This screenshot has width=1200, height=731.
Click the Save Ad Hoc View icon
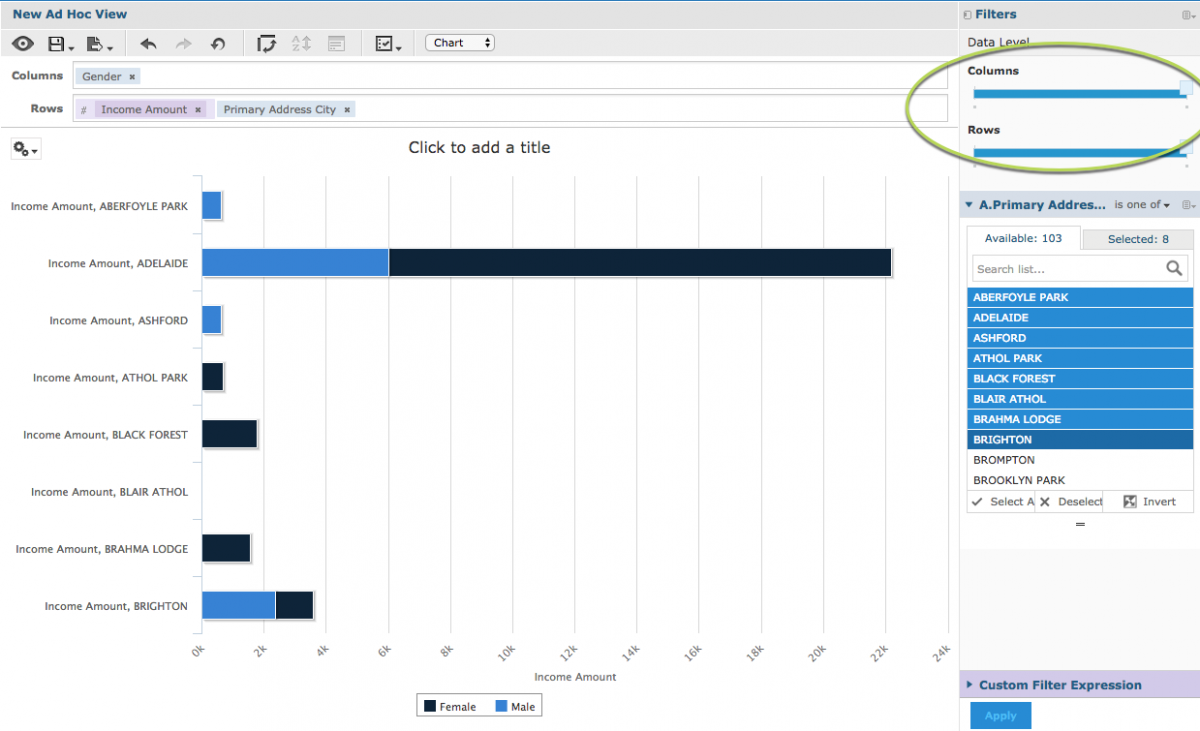click(57, 43)
